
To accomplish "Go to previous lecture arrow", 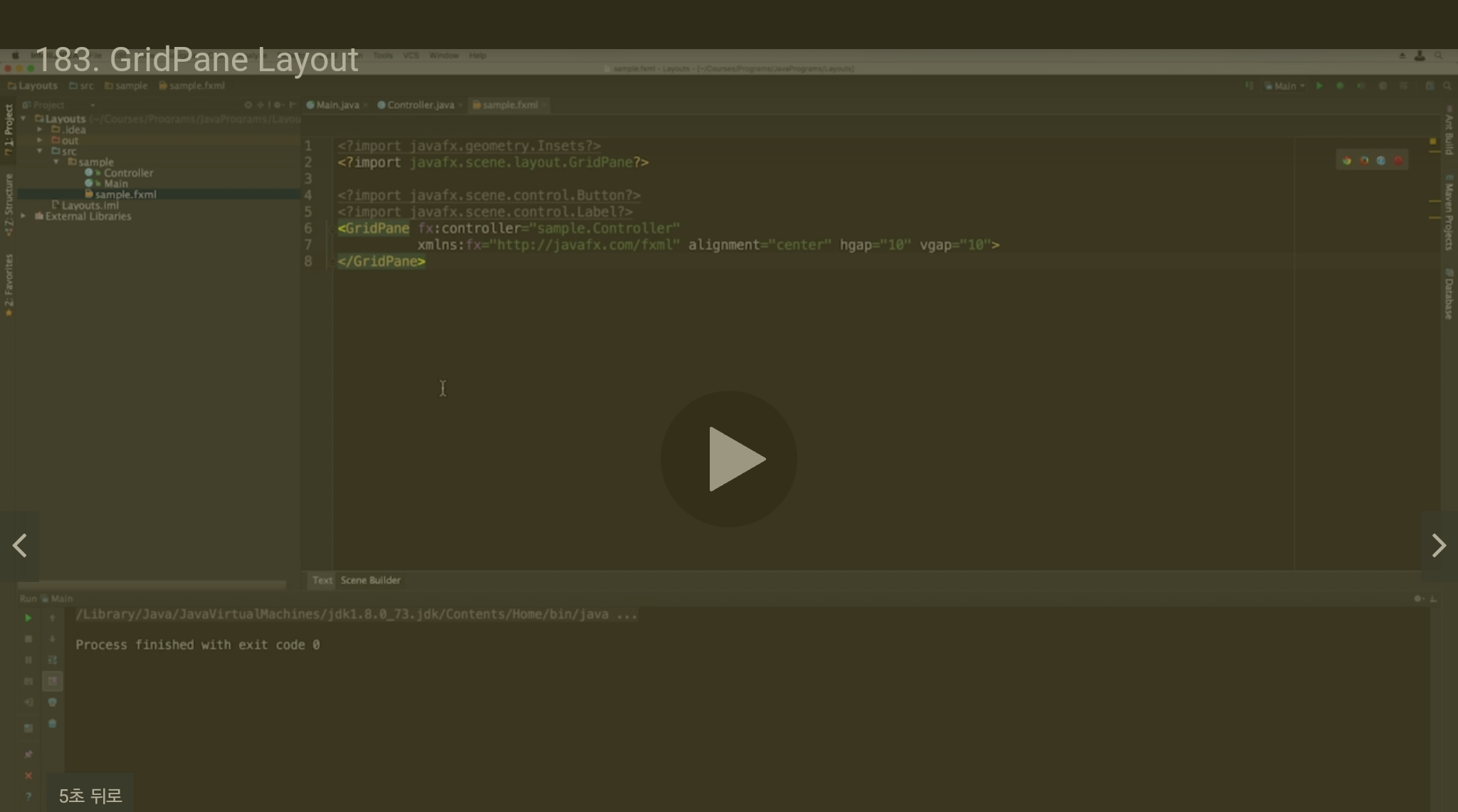I will pos(20,546).
